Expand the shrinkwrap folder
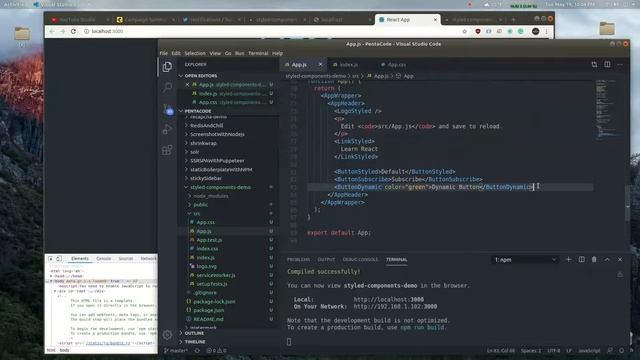The width and height of the screenshot is (640, 360). tap(203, 143)
